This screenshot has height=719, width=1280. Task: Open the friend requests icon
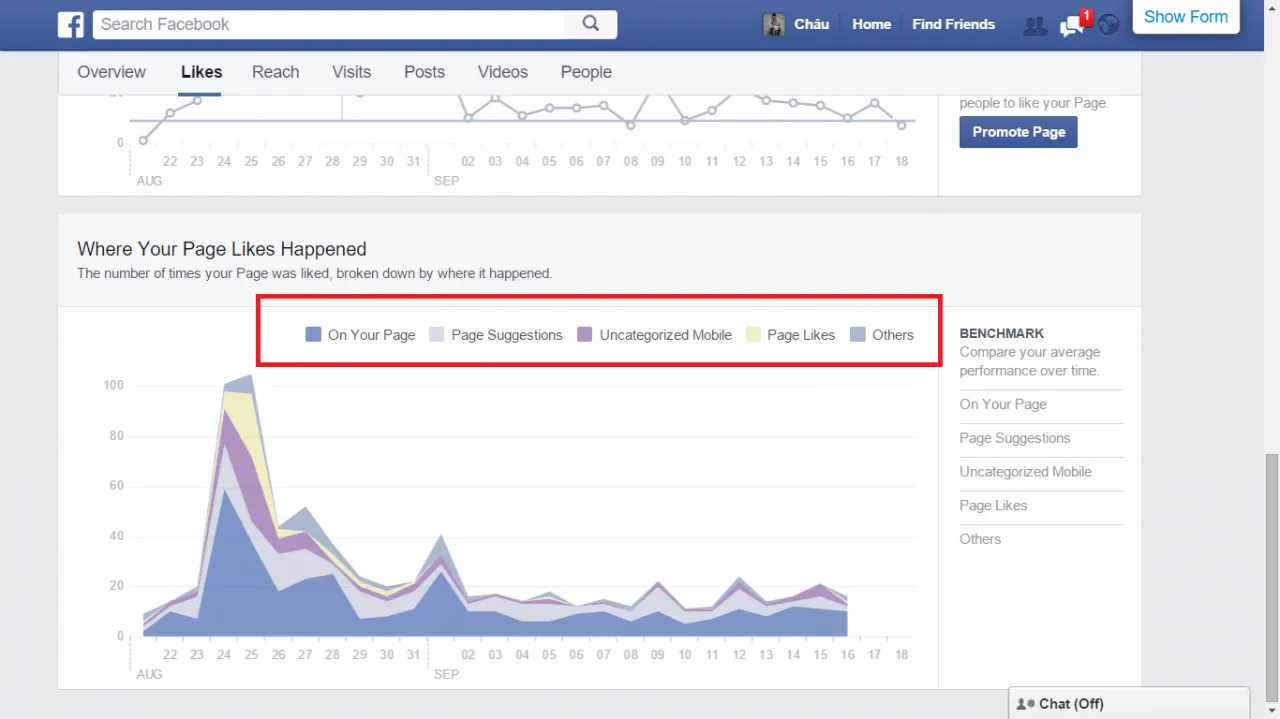(1035, 25)
